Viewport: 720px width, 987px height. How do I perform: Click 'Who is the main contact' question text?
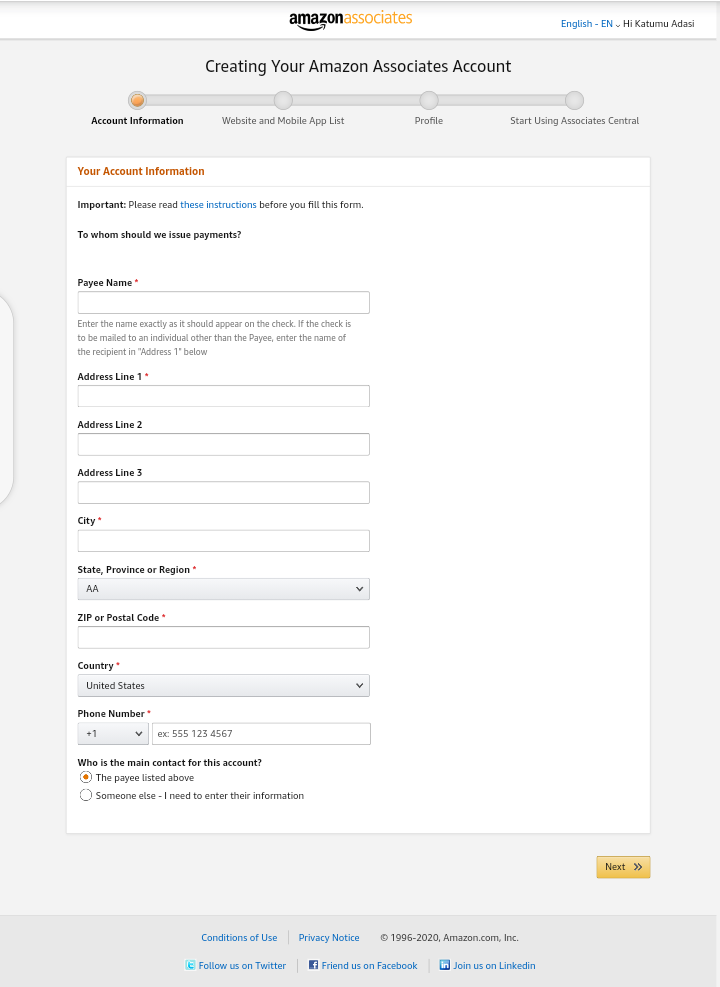(x=169, y=762)
